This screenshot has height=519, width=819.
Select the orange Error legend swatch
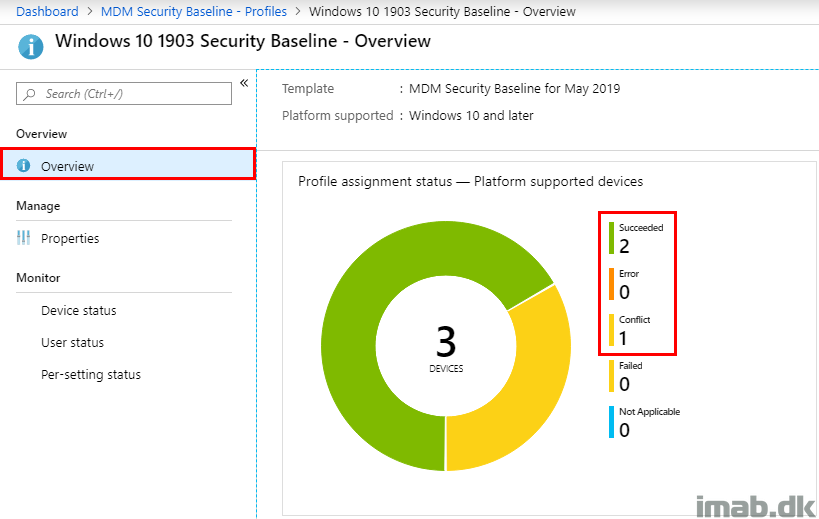click(611, 284)
